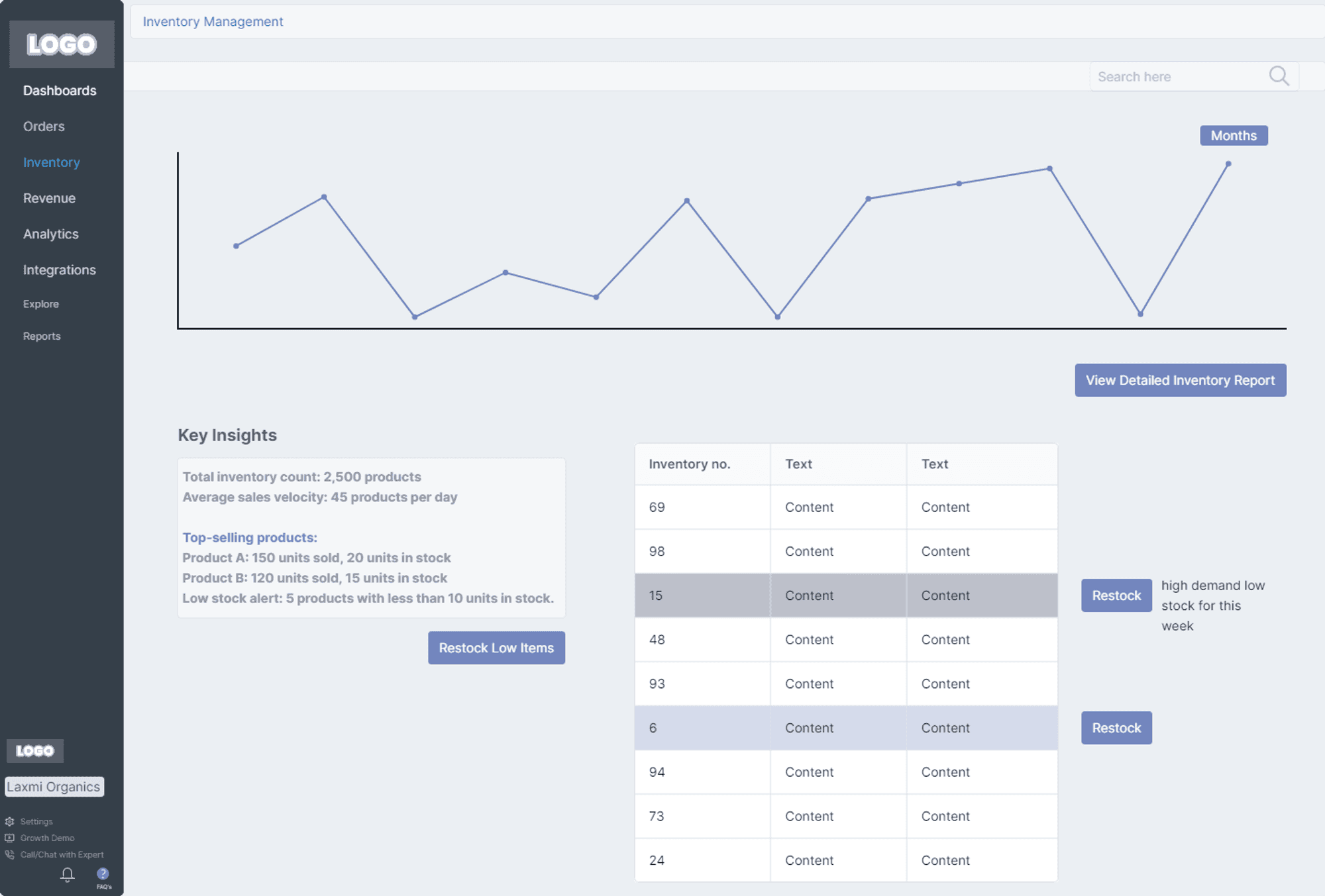Screen dimensions: 1325x896
Task: Click View Detailed Inventory Report button
Action: [1181, 380]
